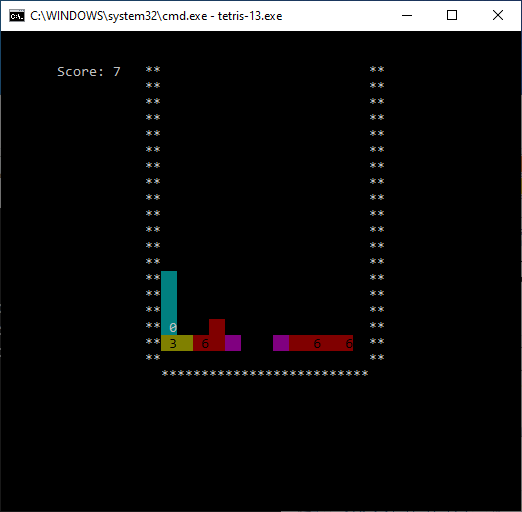Viewport: 522px width, 512px height.
Task: Maximize the tetris console window
Action: [452, 15]
